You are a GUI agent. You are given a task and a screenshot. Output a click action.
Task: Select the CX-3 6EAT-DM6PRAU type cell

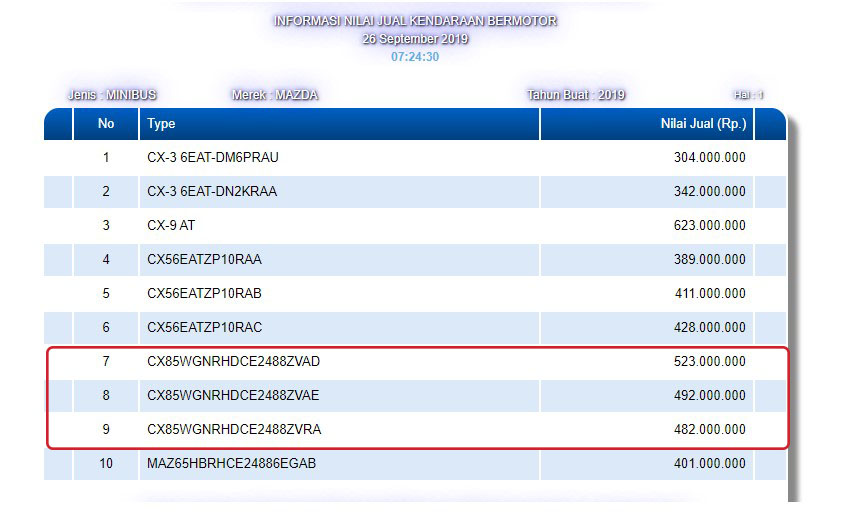tap(212, 158)
